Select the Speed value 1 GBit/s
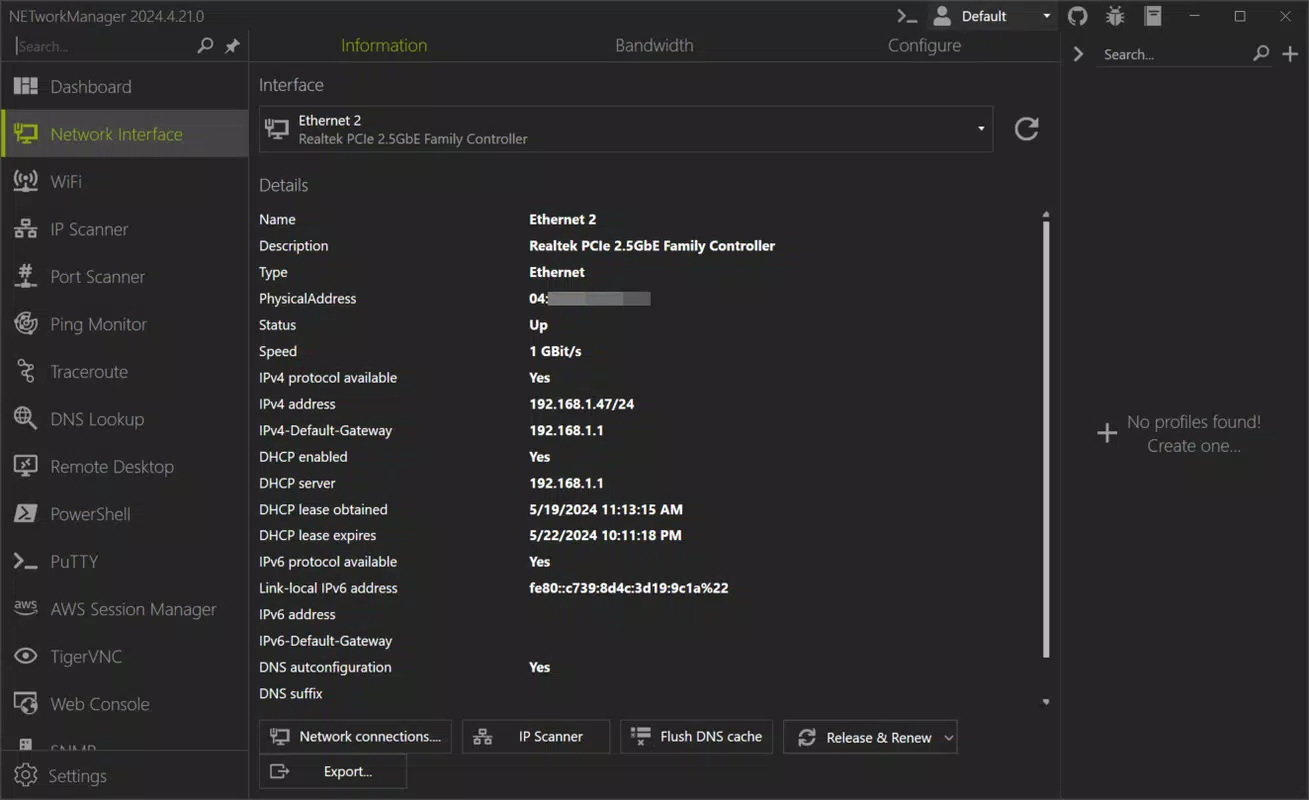The width and height of the screenshot is (1309, 800). pyautogui.click(x=556, y=351)
